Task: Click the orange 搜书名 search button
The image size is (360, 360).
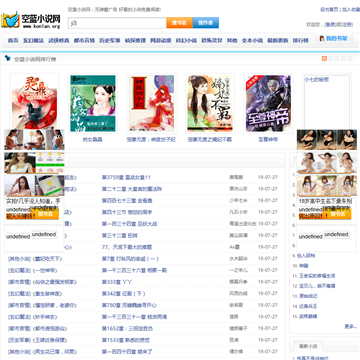Action: pos(179,23)
